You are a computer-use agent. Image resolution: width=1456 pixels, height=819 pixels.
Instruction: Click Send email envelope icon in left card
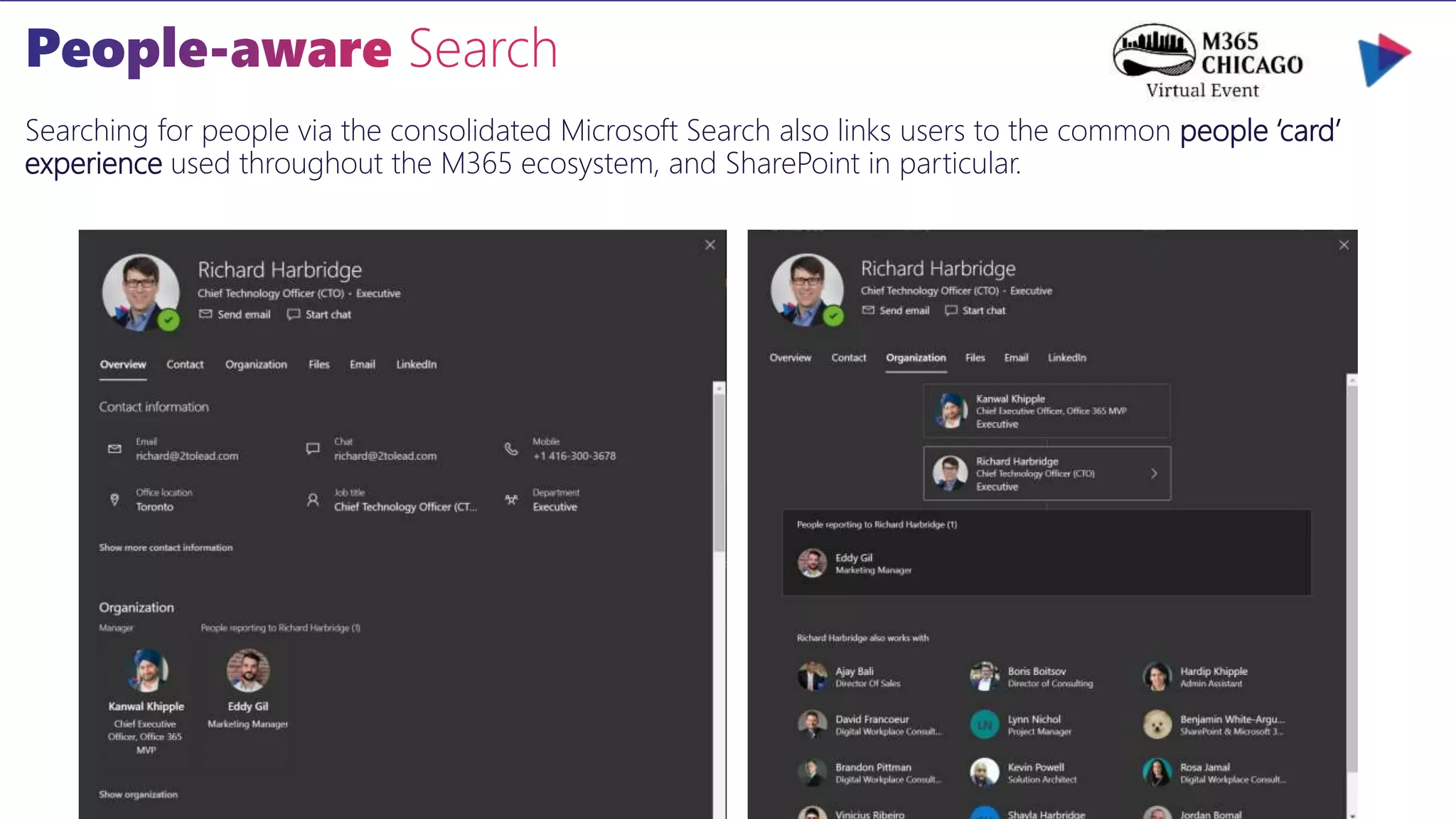coord(205,314)
